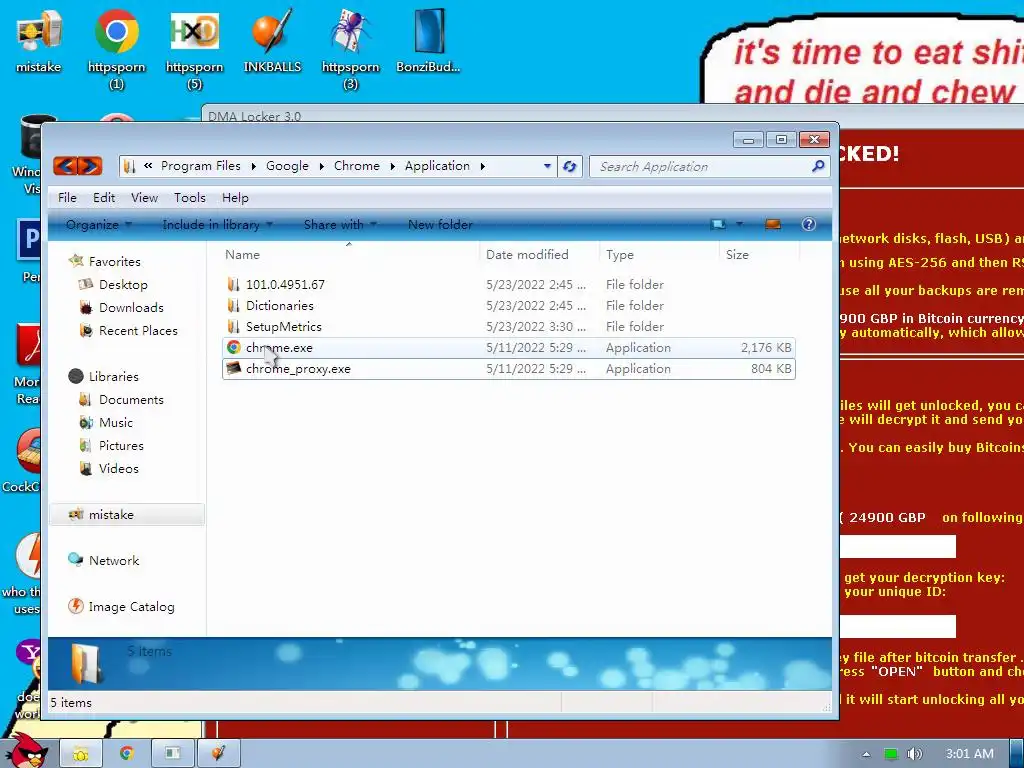Show hidden tray icons arrow

pos(866,754)
